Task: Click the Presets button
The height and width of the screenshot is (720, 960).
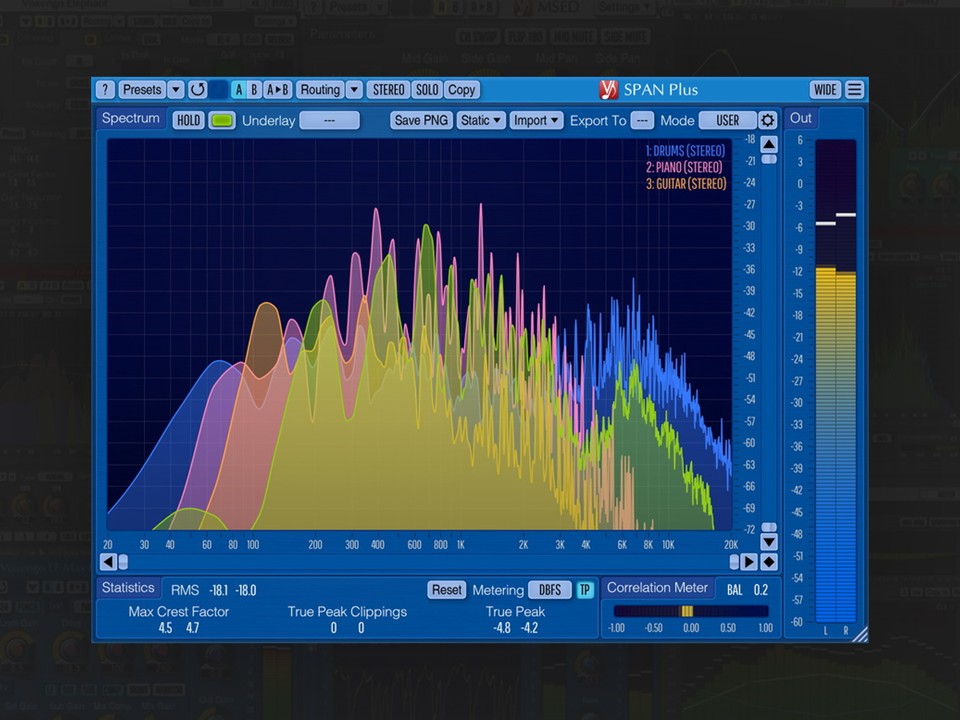Action: [142, 90]
